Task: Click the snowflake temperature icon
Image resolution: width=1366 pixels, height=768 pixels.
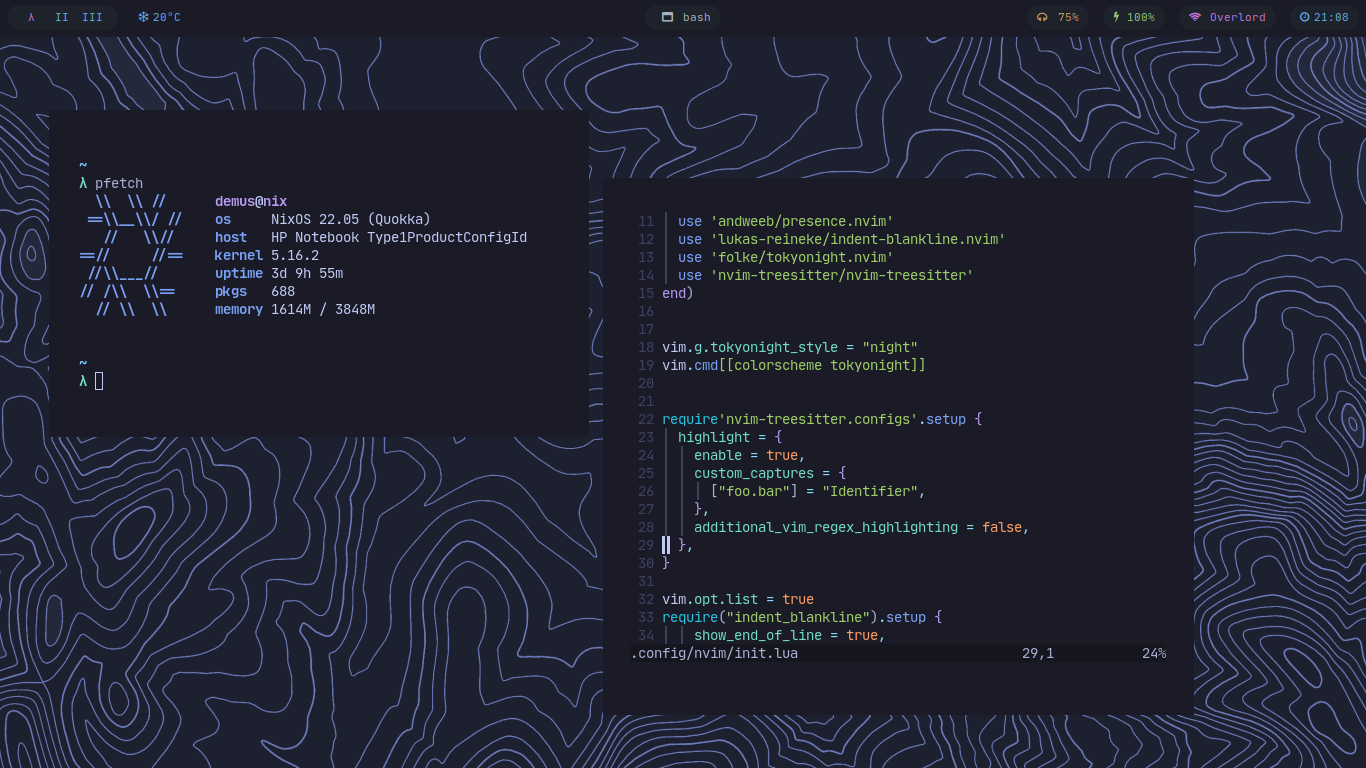Action: click(145, 17)
